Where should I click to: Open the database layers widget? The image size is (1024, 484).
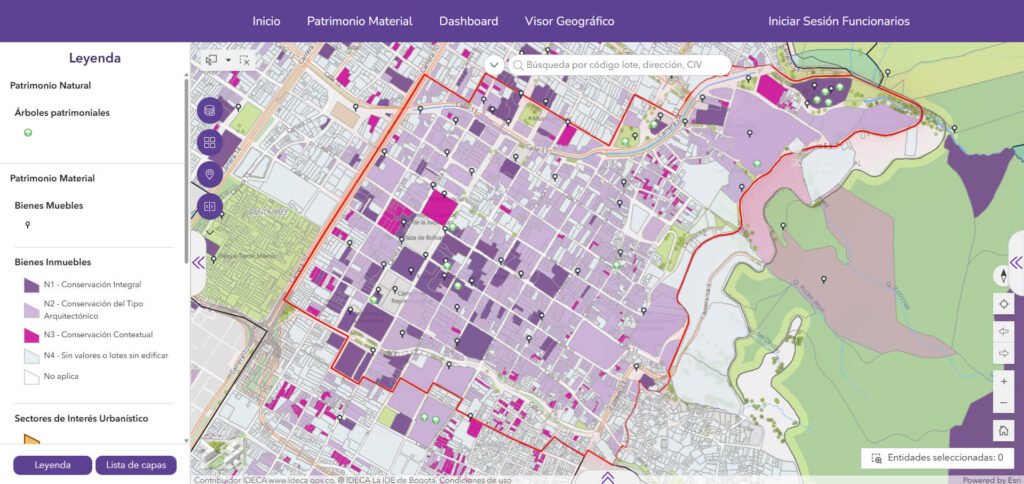[x=210, y=110]
